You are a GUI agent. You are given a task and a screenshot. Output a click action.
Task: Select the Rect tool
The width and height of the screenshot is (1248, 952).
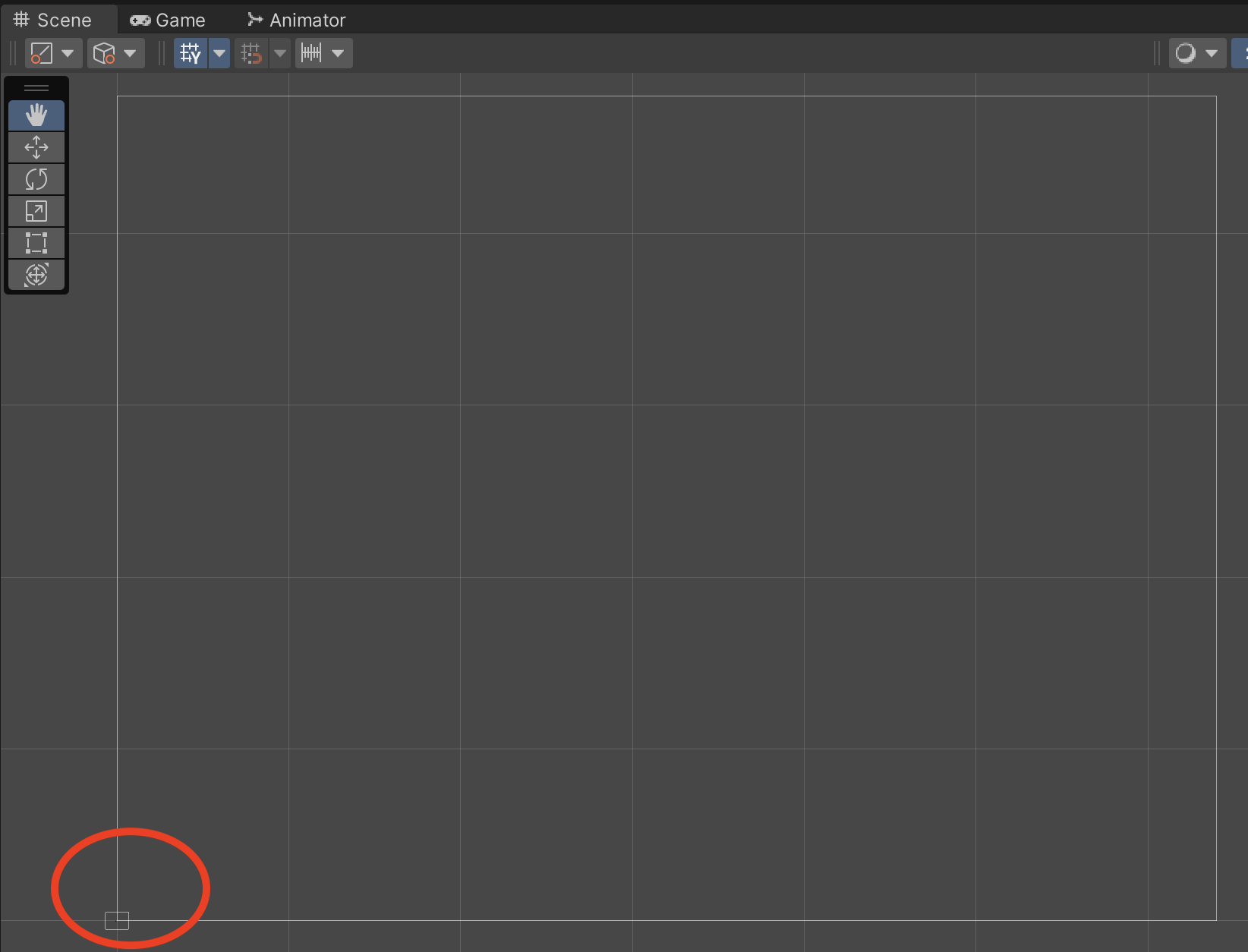click(36, 243)
